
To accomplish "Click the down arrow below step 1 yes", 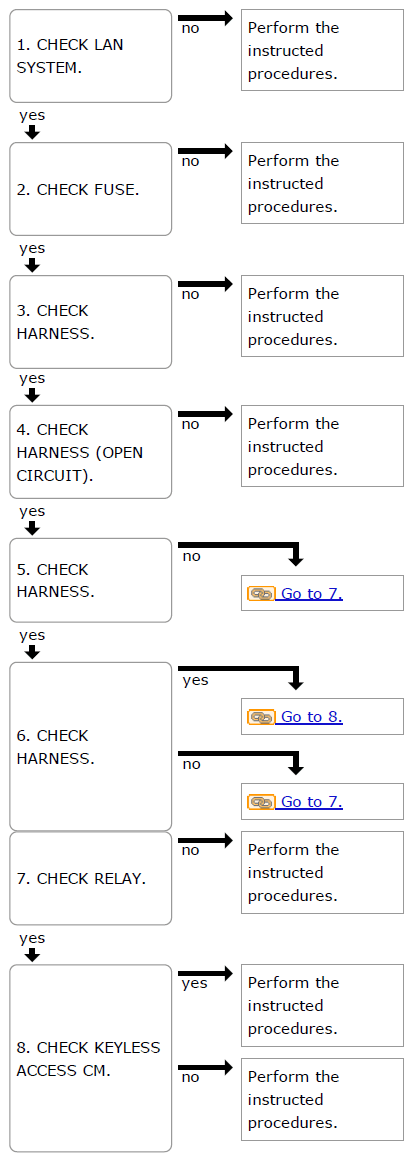I will [x=32, y=133].
